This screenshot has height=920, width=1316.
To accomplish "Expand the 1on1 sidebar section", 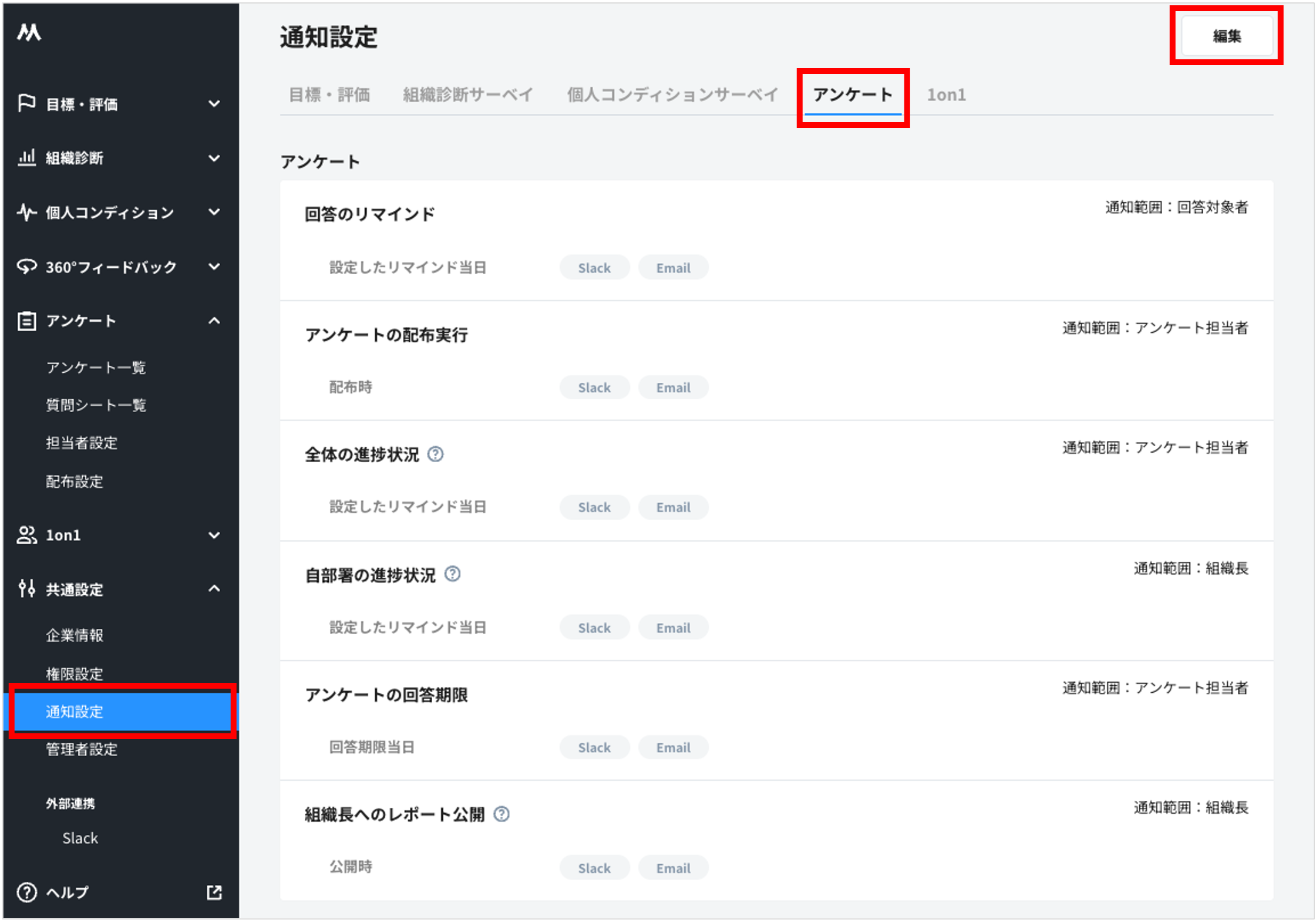I will [x=214, y=535].
